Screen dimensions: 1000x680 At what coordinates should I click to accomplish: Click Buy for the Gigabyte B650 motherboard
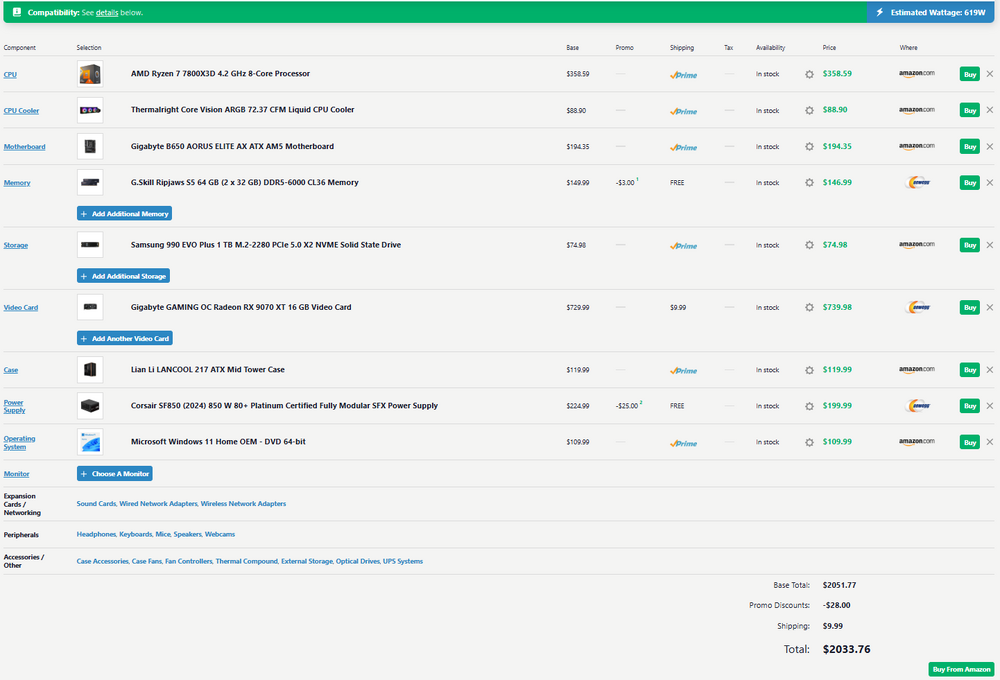pos(969,147)
